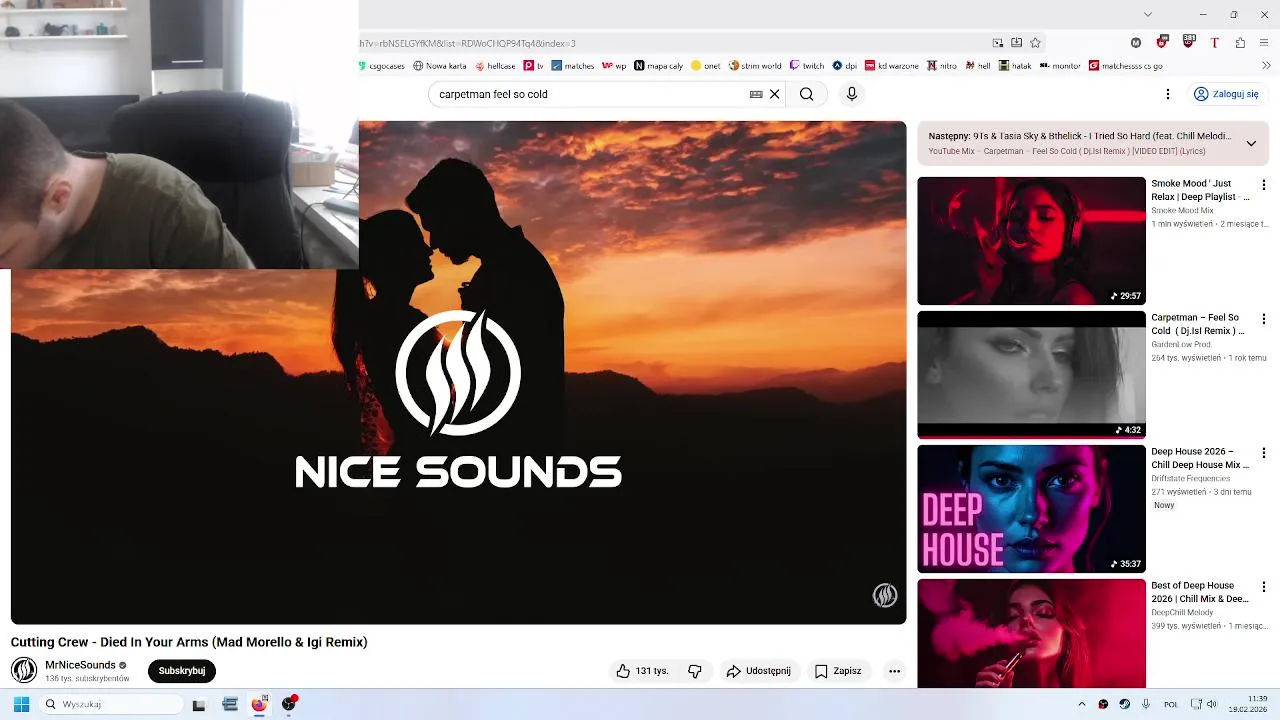Open the browser hamburger menu
This screenshot has height=720, width=1280.
click(1265, 43)
